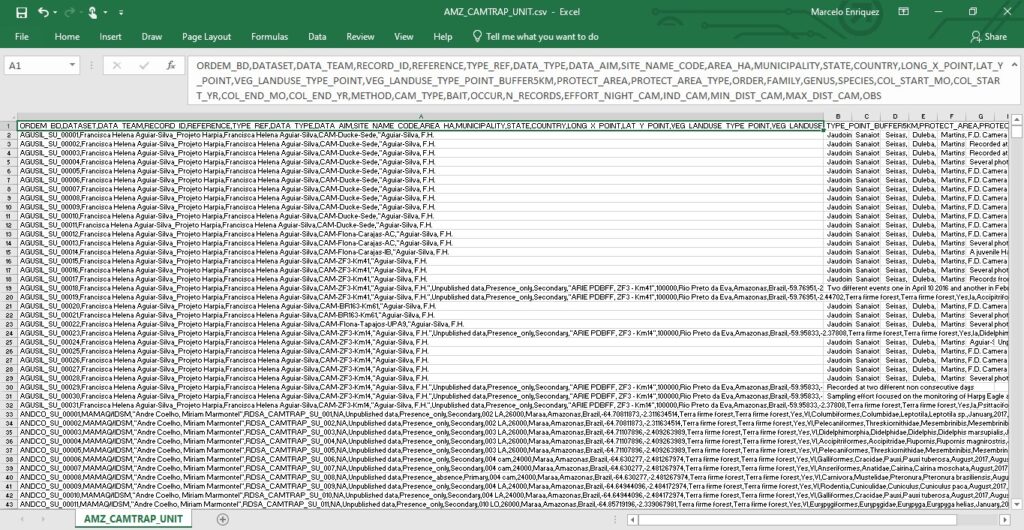Click the Cancel X icon in formula bar

(x=117, y=65)
